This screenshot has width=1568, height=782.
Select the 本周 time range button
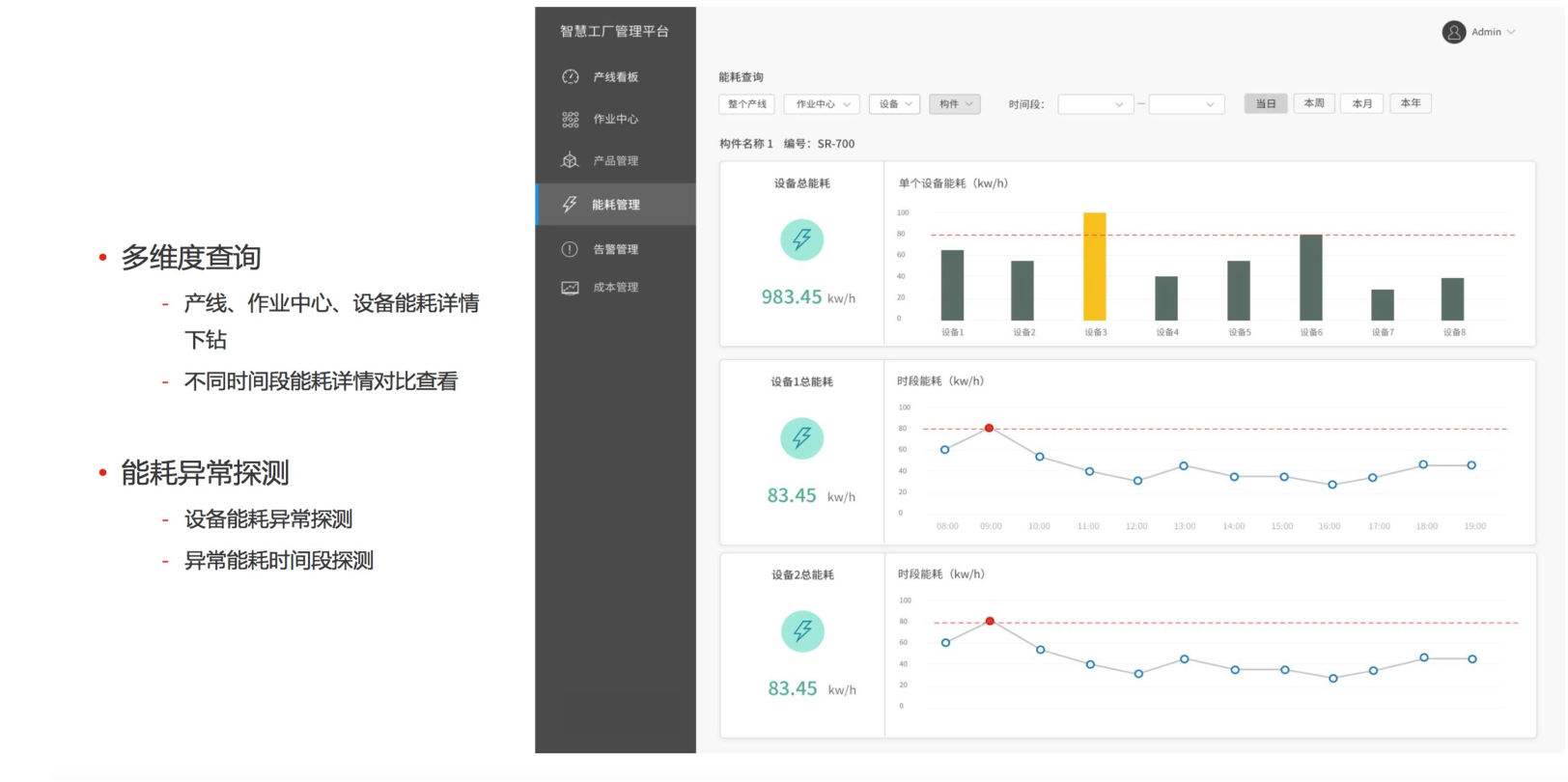tap(1314, 103)
